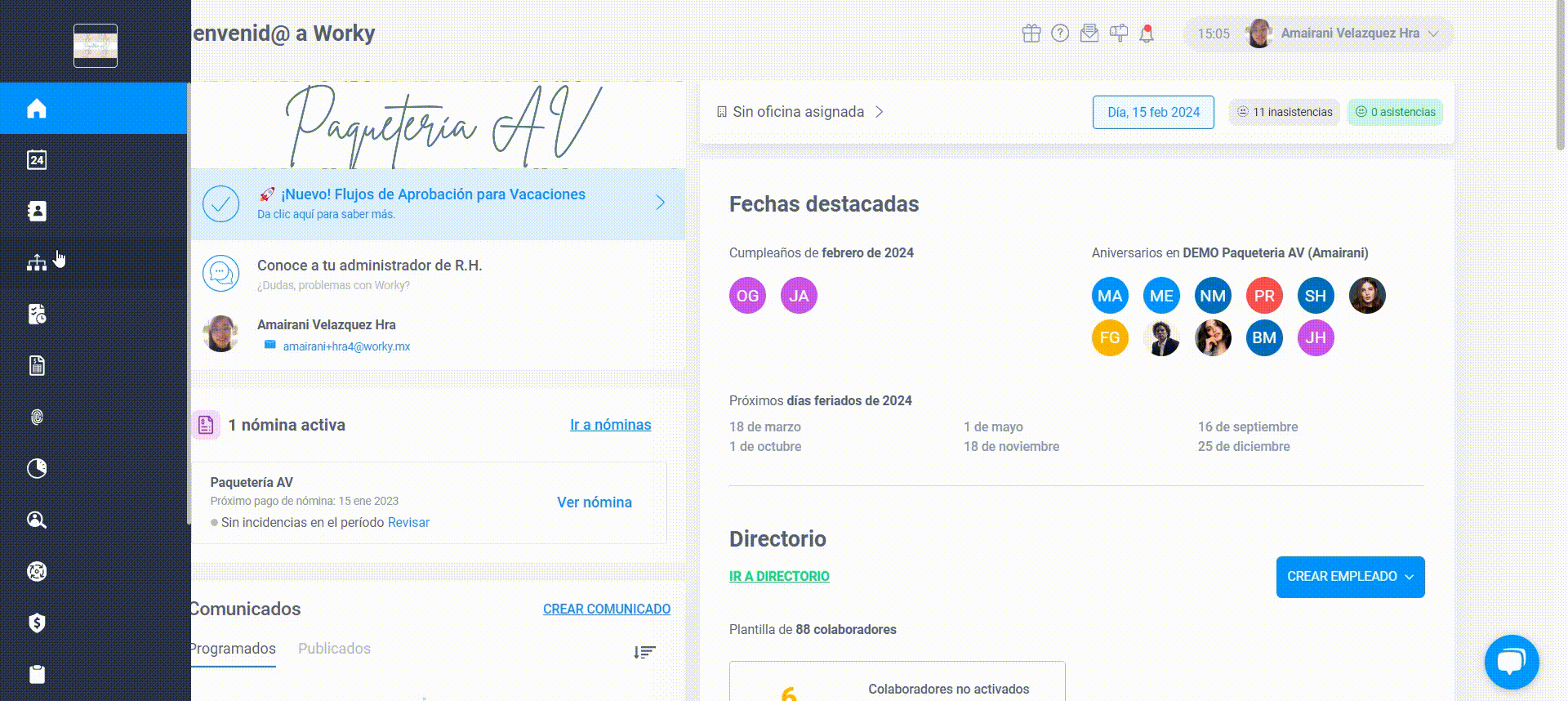Click the Paquetería AV nómina name
This screenshot has width=1568, height=701.
[x=252, y=482]
